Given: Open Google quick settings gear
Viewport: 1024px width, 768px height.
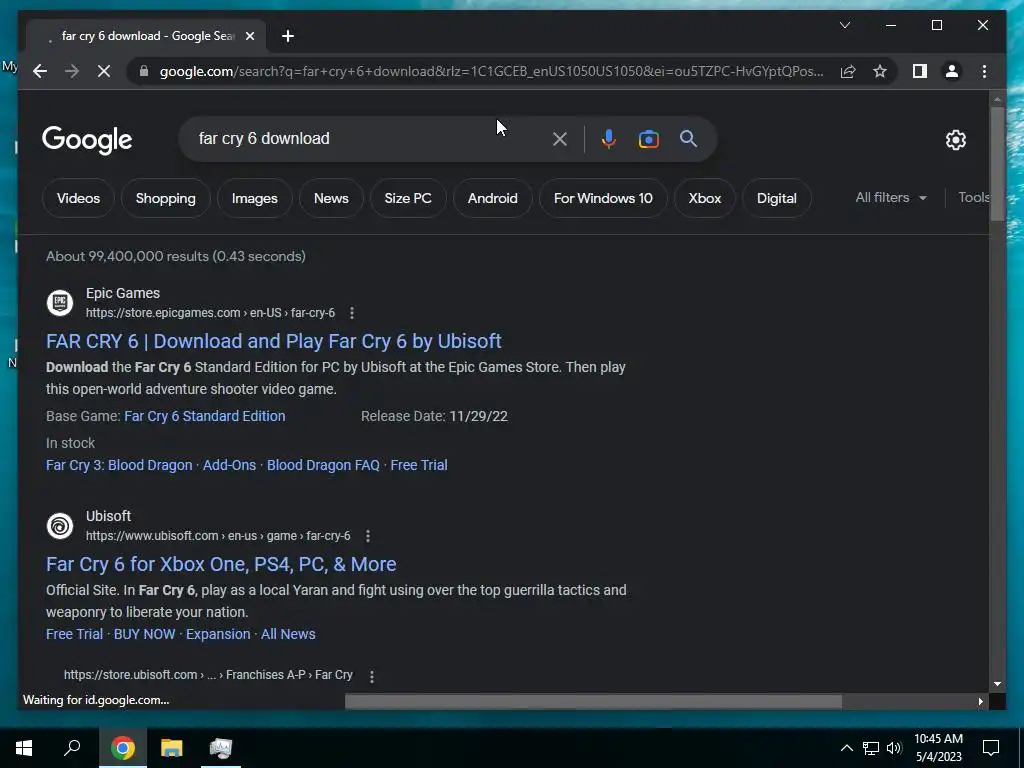Looking at the screenshot, I should 955,139.
